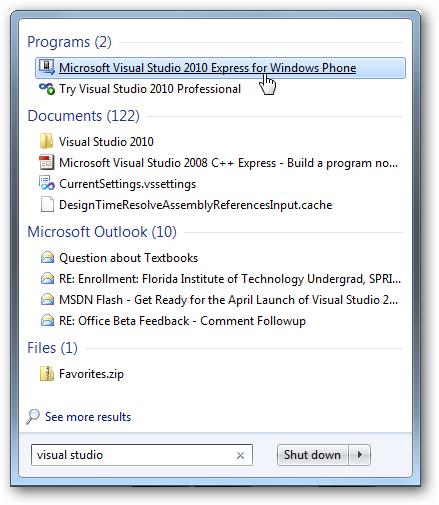Click the Shut down button

pyautogui.click(x=312, y=455)
